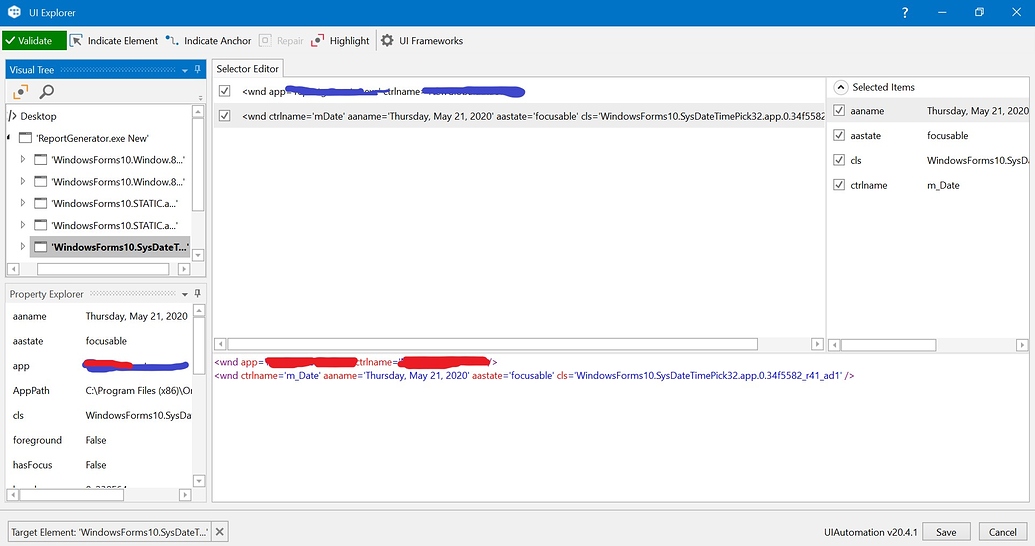Expand first WindowsForms10.Window.8 node
The width and height of the screenshot is (1035, 546).
click(x=22, y=159)
